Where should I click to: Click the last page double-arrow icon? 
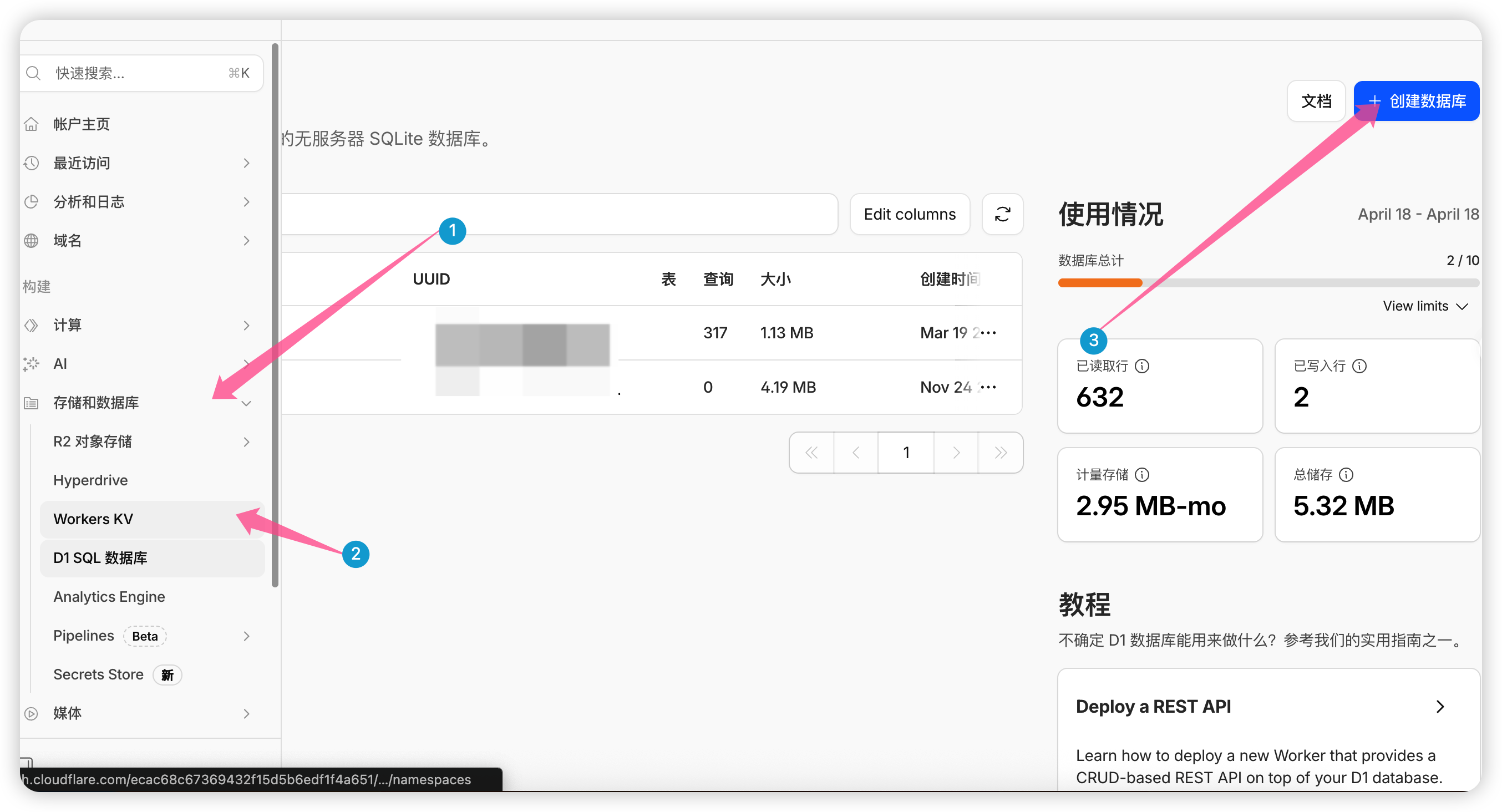point(1001,453)
